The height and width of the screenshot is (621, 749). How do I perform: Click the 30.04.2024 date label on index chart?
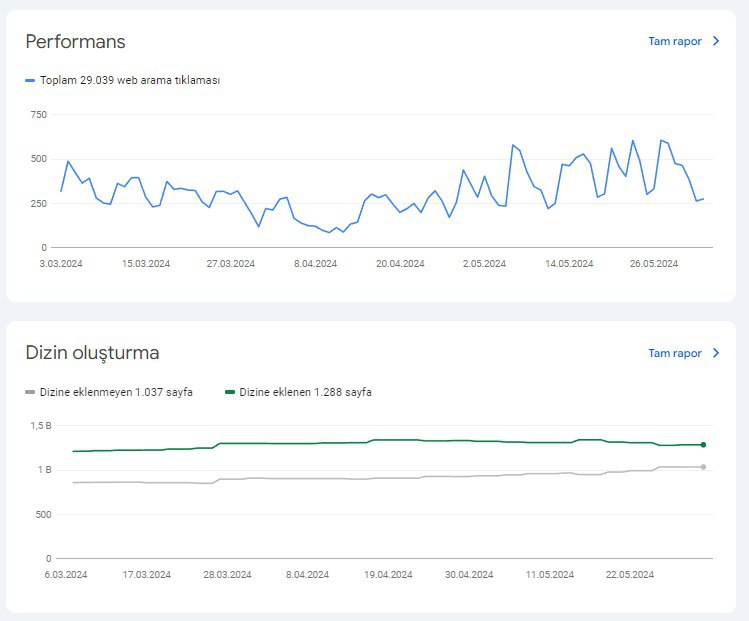(469, 575)
